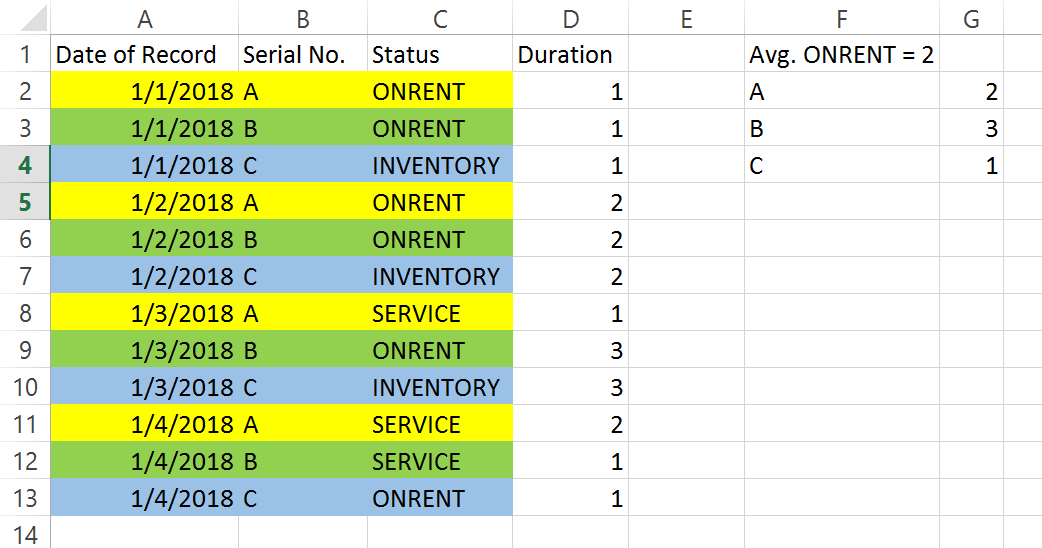Select column C header

[440, 18]
